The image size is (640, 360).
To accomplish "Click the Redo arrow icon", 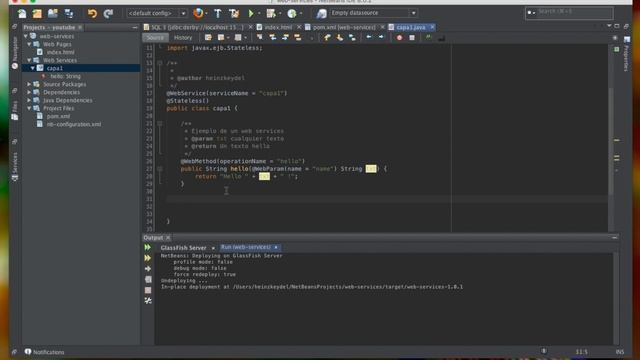I will click(108, 13).
